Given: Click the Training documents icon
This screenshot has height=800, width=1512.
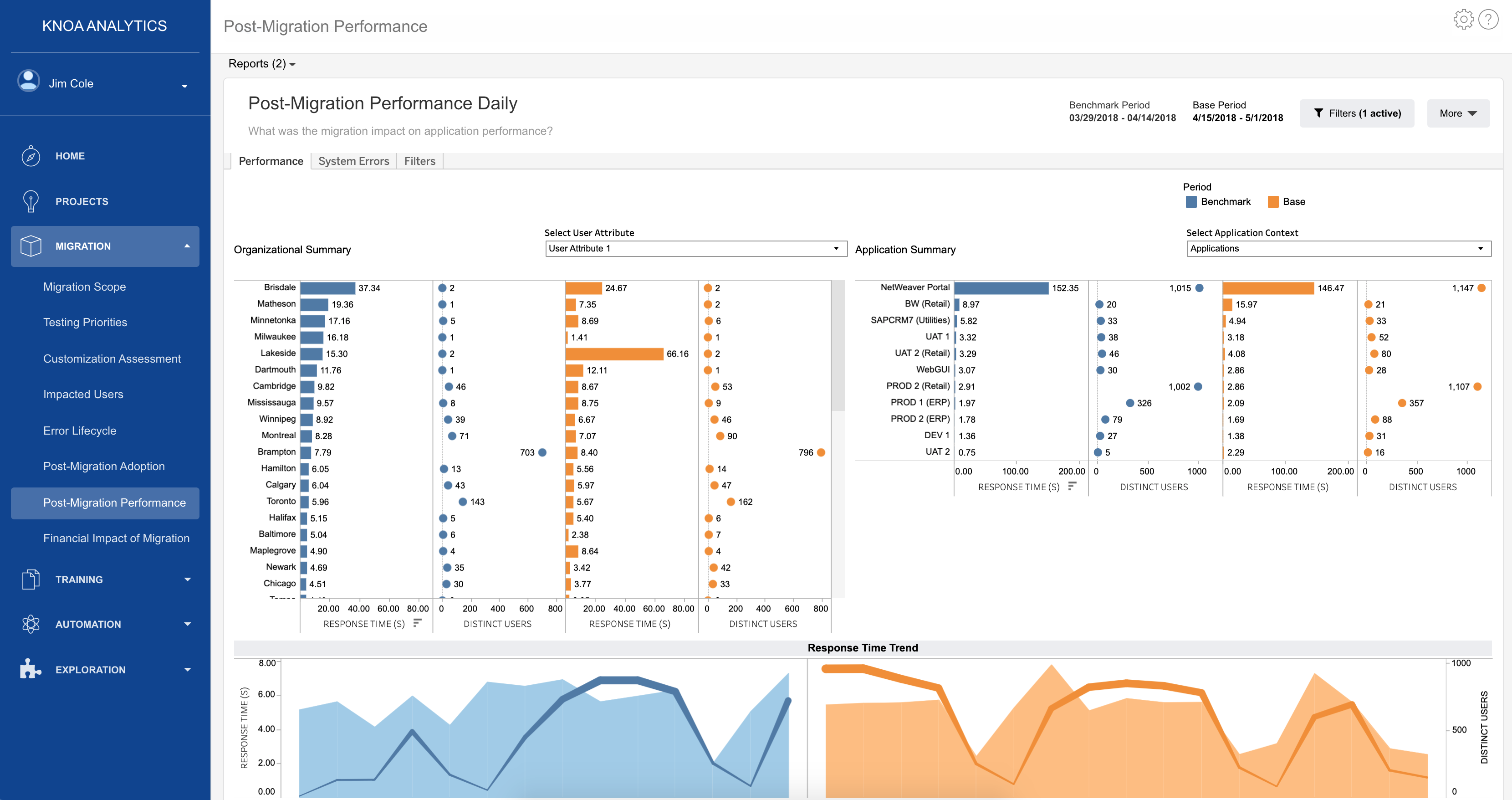Looking at the screenshot, I should coord(31,579).
